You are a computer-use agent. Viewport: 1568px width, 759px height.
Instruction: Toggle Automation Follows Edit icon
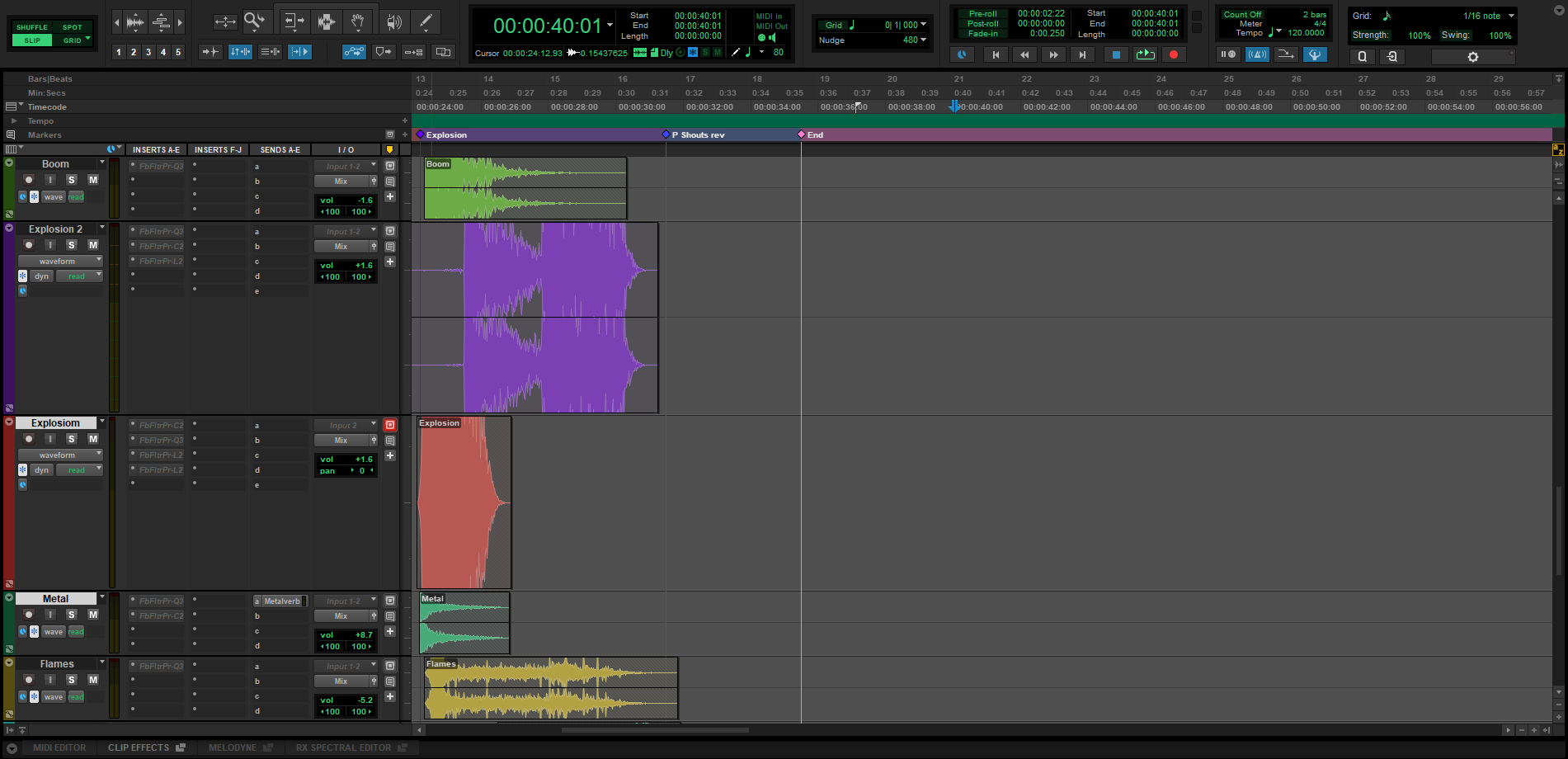coord(354,52)
